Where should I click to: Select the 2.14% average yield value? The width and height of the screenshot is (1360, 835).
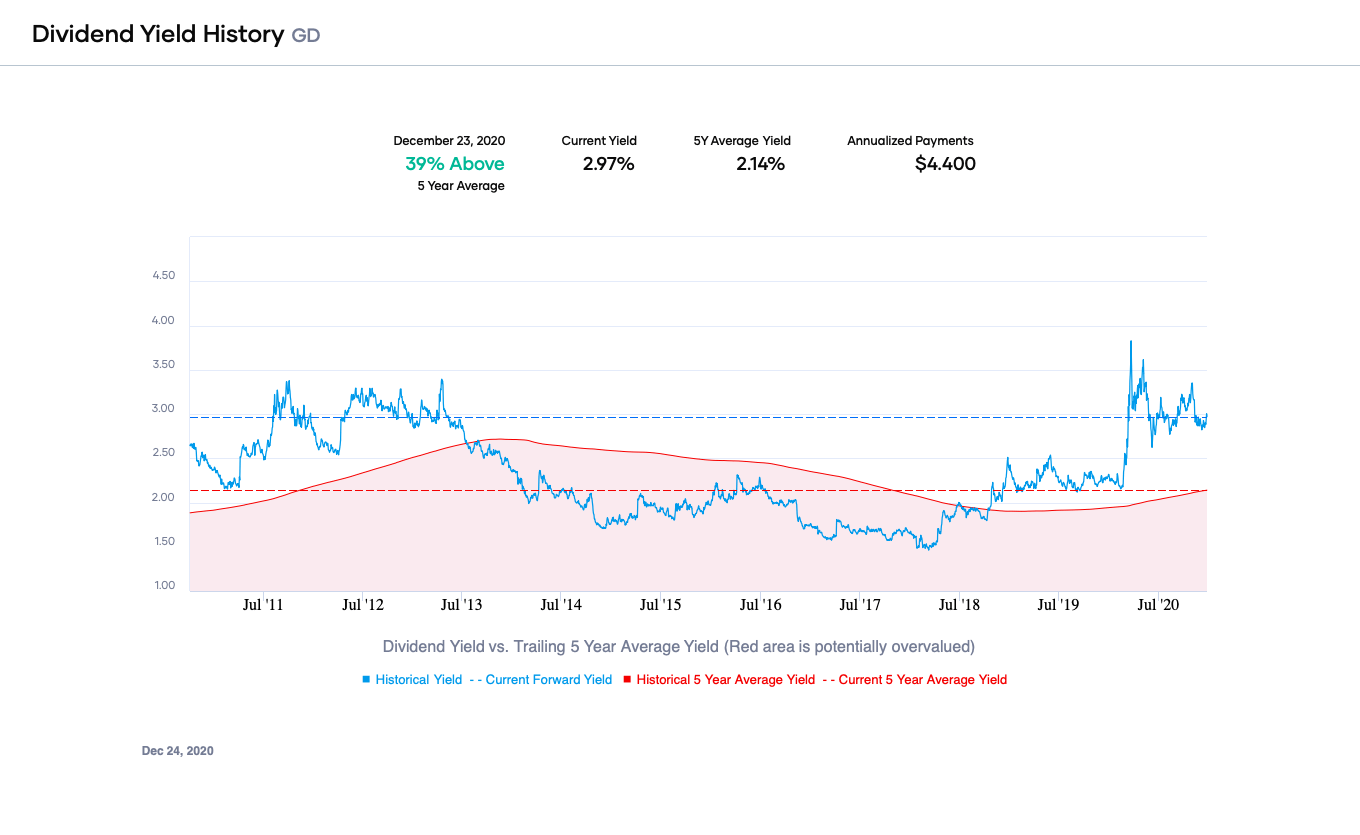pos(760,164)
